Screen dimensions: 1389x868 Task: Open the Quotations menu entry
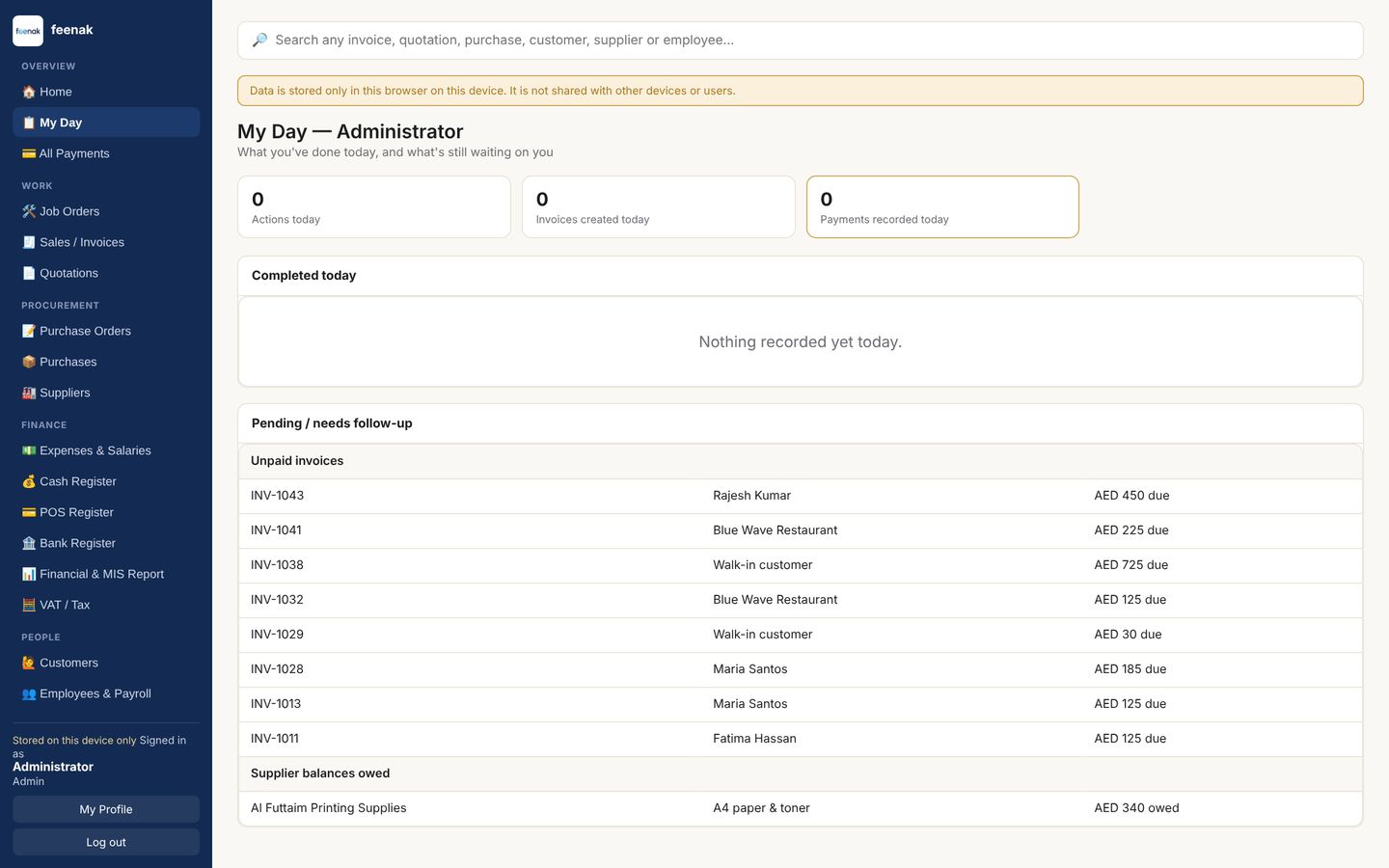click(106, 273)
